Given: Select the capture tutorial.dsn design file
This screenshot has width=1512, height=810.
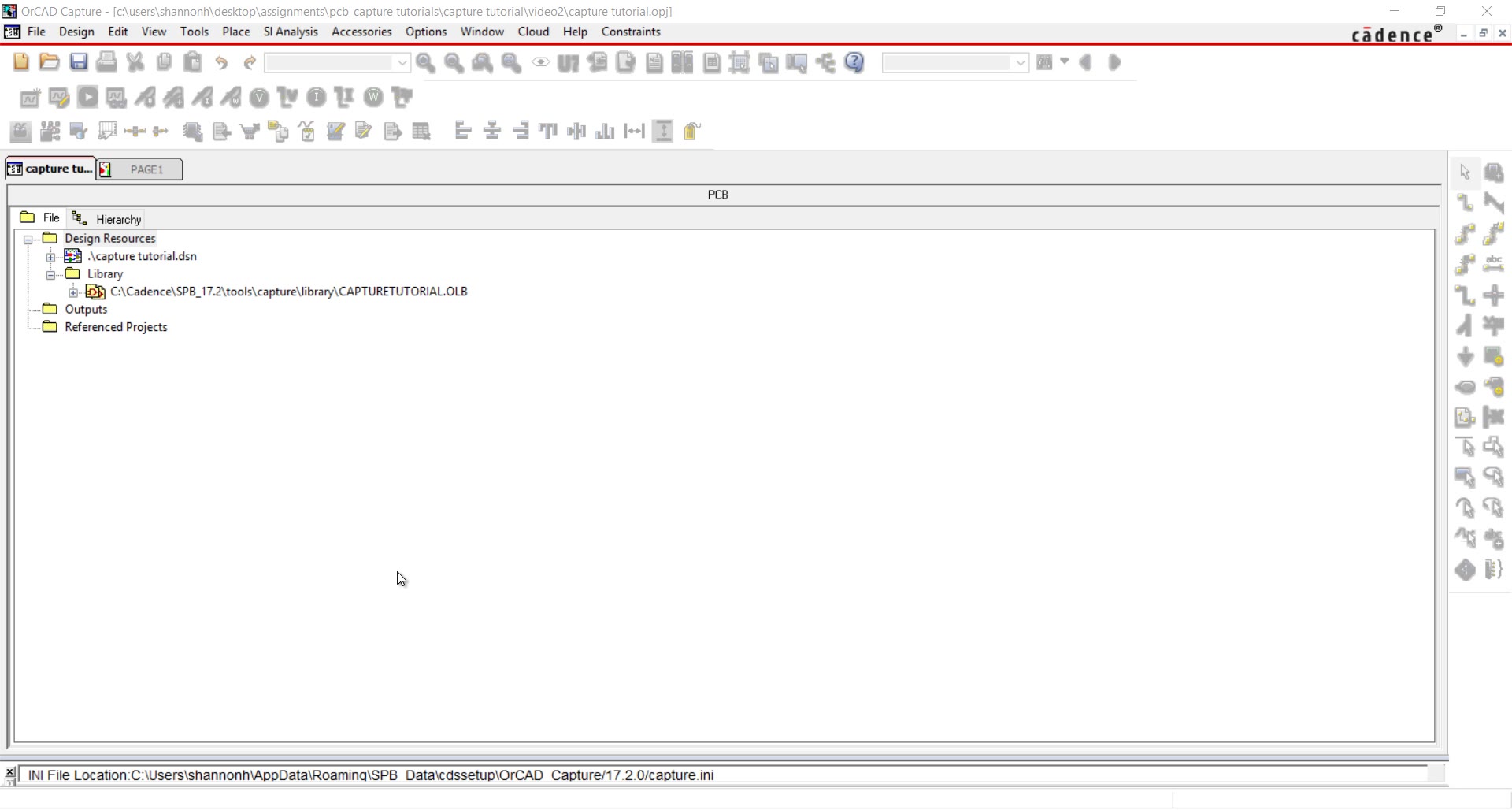Looking at the screenshot, I should (142, 256).
